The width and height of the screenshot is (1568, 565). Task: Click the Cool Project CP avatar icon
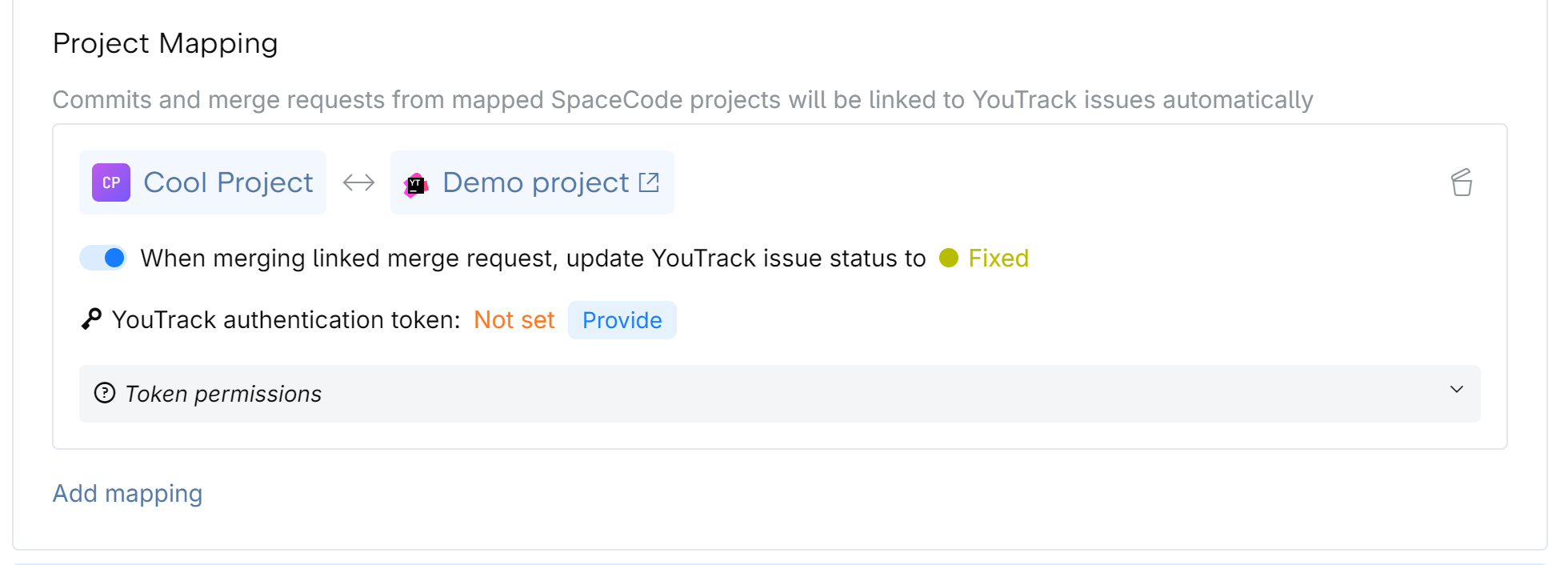point(110,182)
